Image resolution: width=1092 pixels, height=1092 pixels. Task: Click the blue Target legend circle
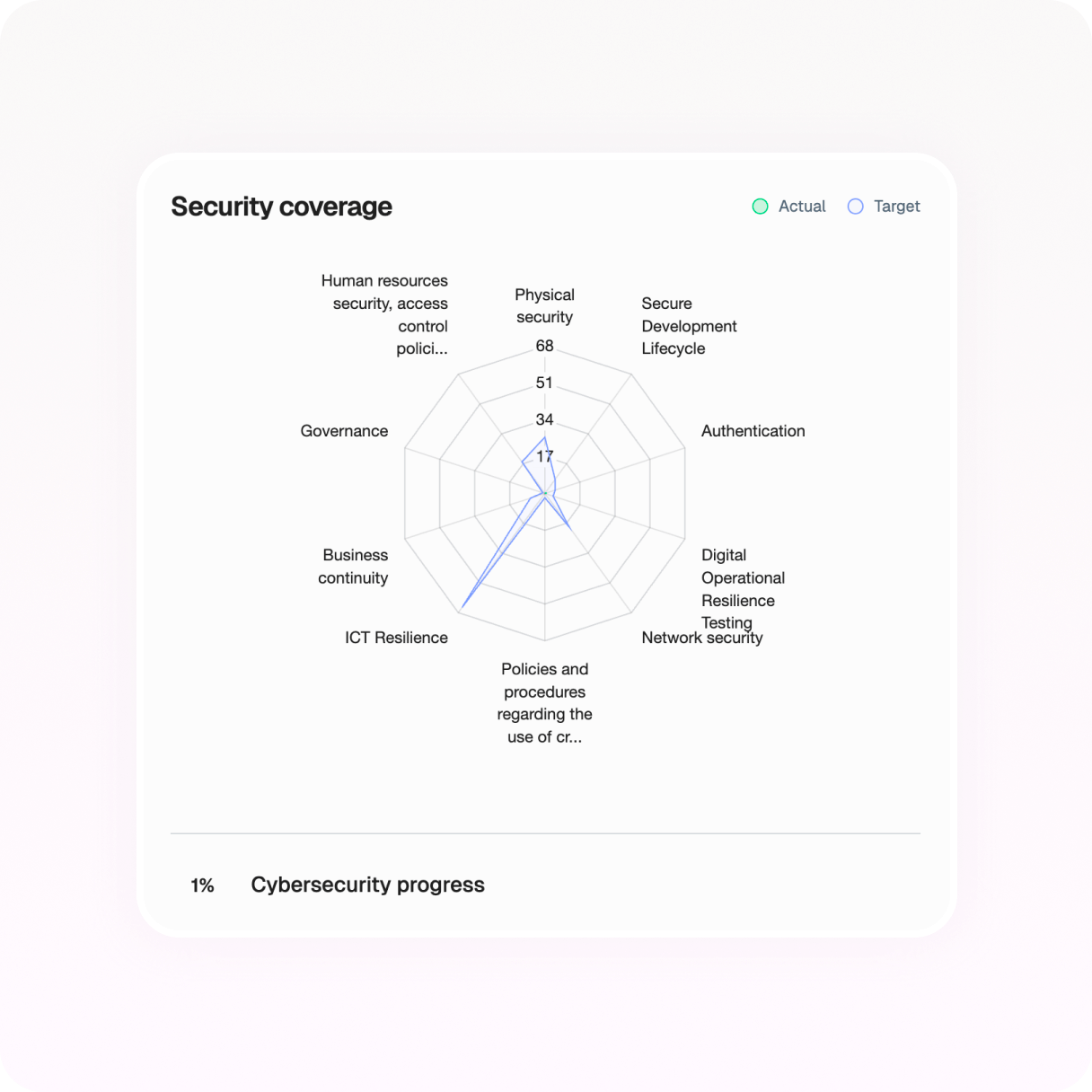856,207
